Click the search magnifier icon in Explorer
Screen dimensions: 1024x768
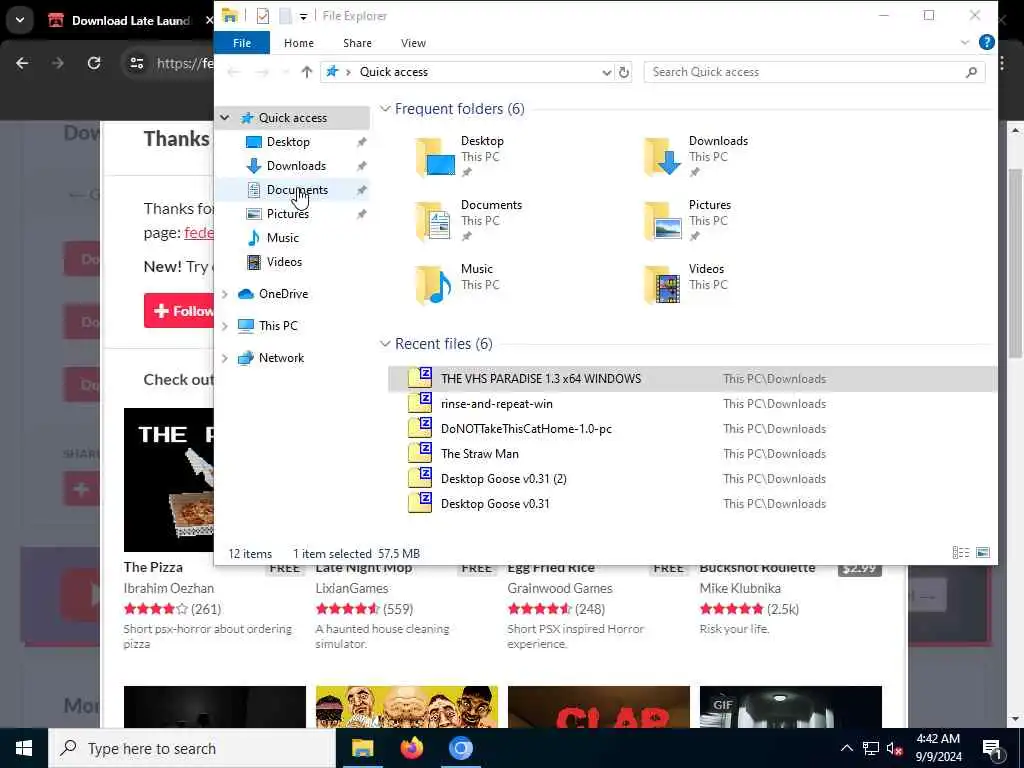click(971, 72)
